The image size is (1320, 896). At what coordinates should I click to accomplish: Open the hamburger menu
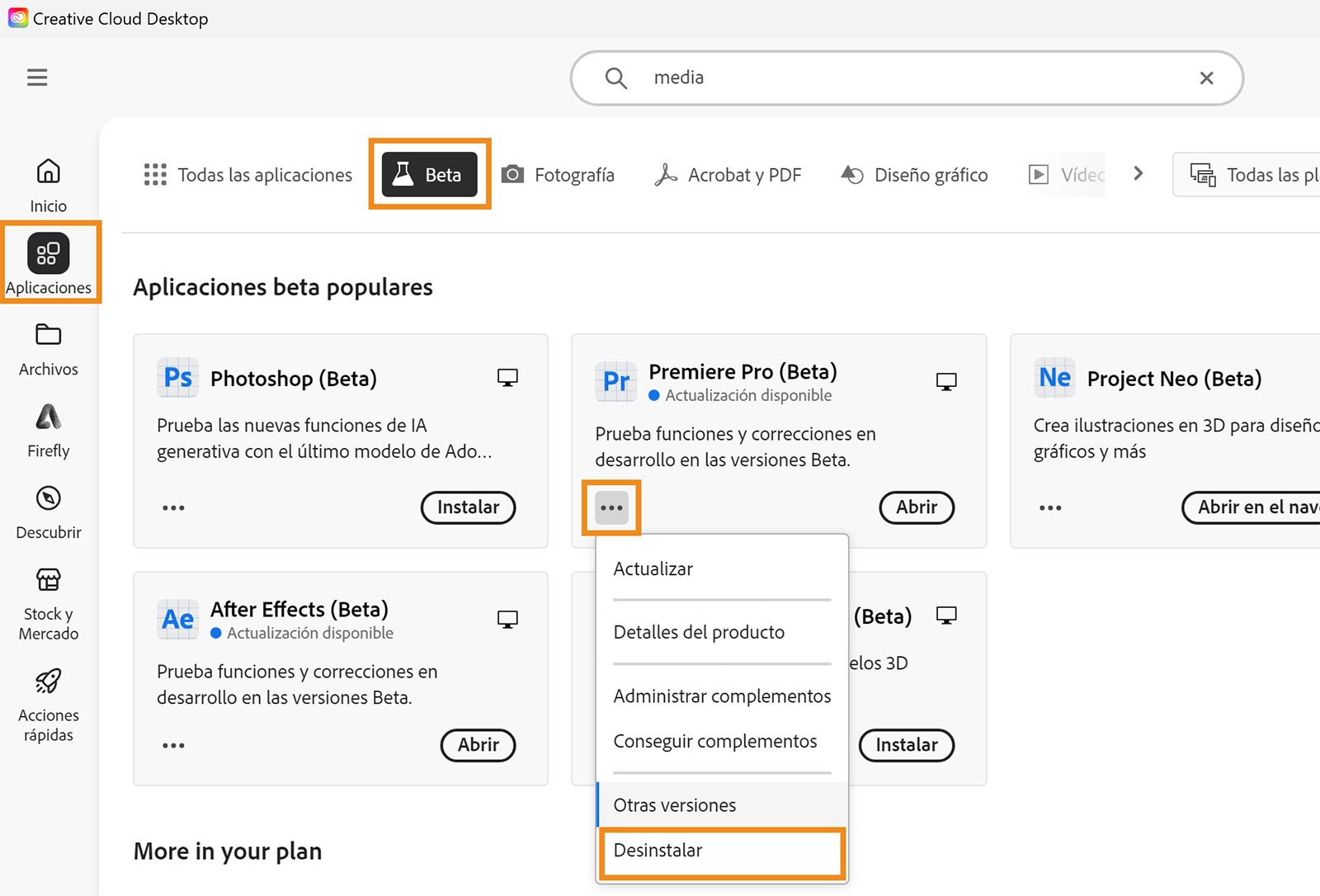pyautogui.click(x=37, y=78)
